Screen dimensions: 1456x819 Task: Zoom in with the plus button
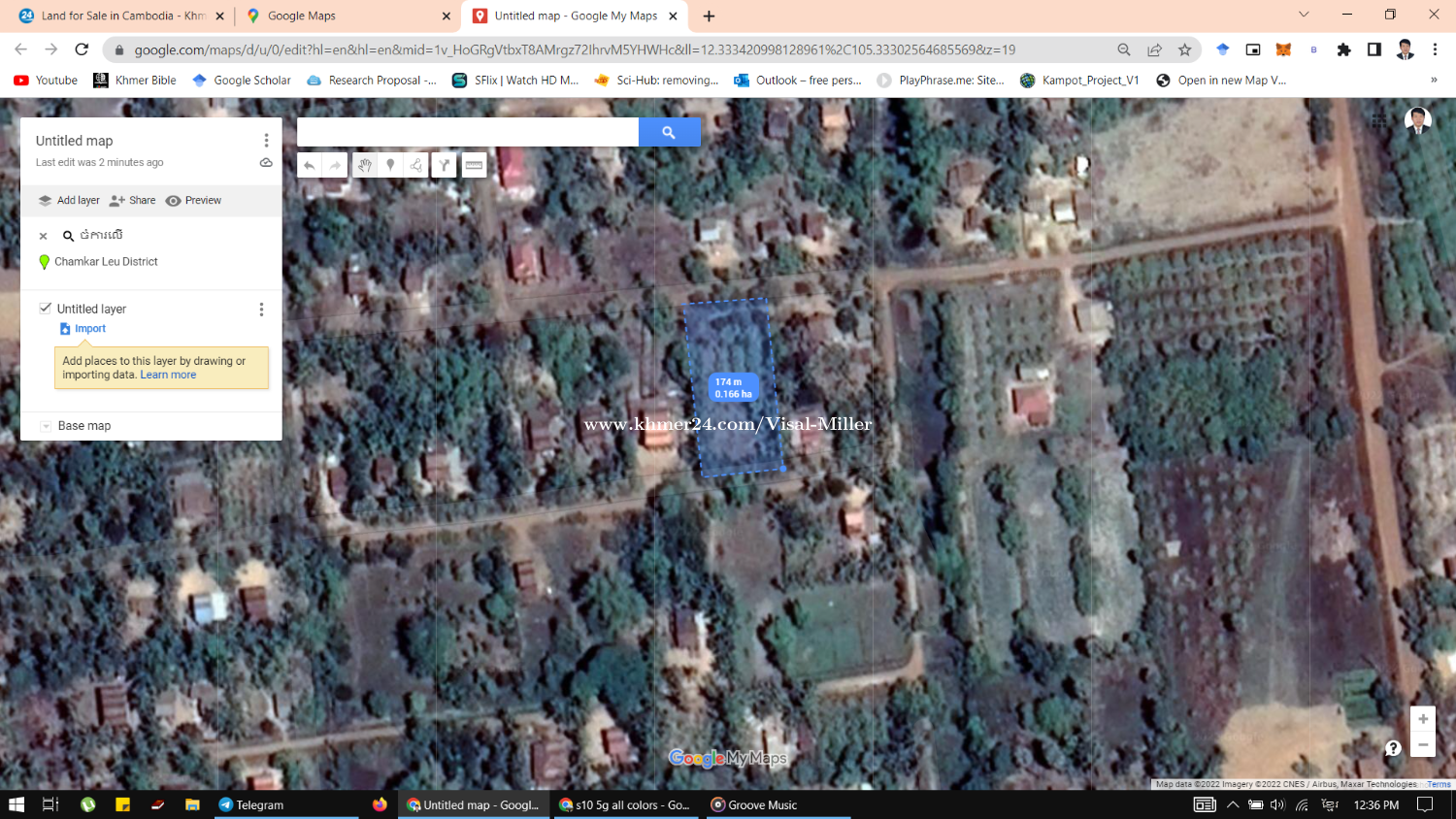1422,719
